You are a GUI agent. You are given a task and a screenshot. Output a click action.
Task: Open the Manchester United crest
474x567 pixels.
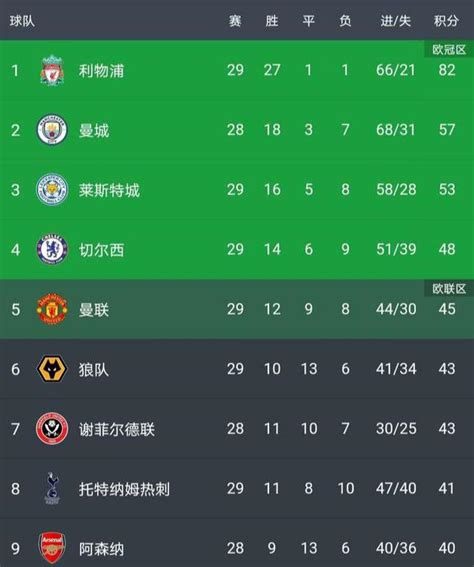(52, 309)
